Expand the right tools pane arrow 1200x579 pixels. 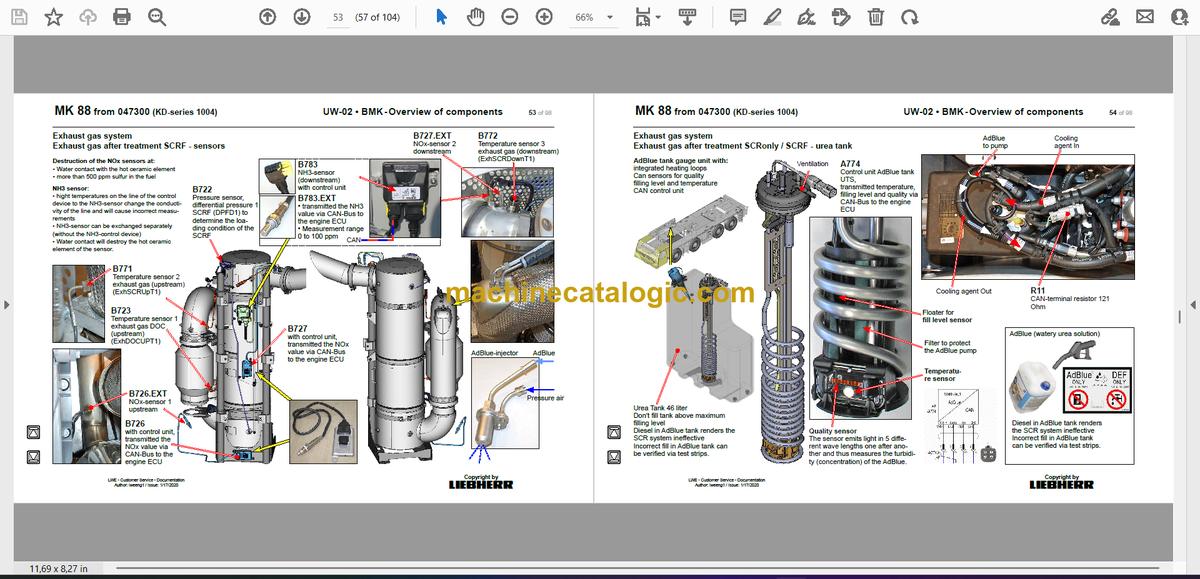(x=1194, y=305)
